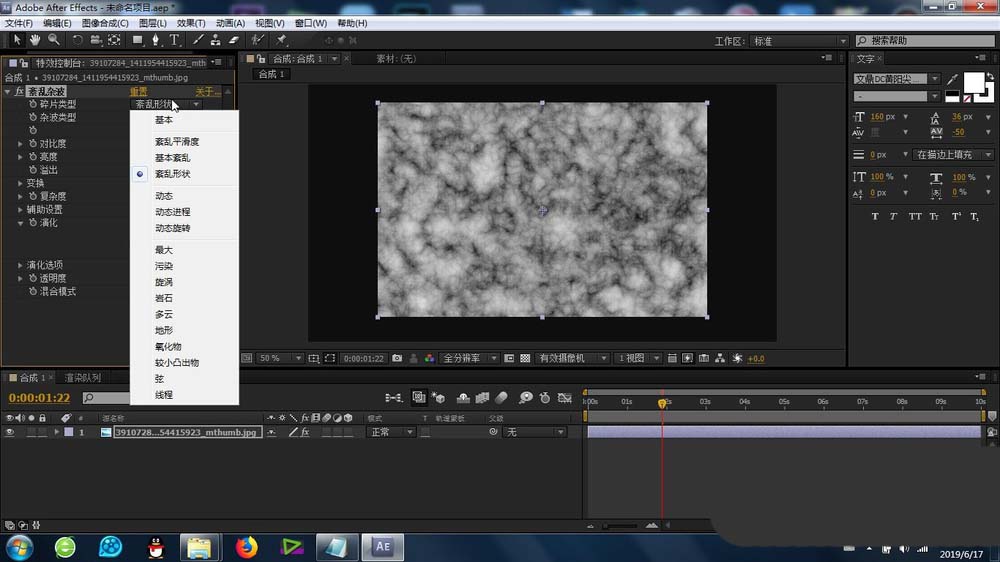
Task: Open the 效果(T) menu
Action: (191, 23)
